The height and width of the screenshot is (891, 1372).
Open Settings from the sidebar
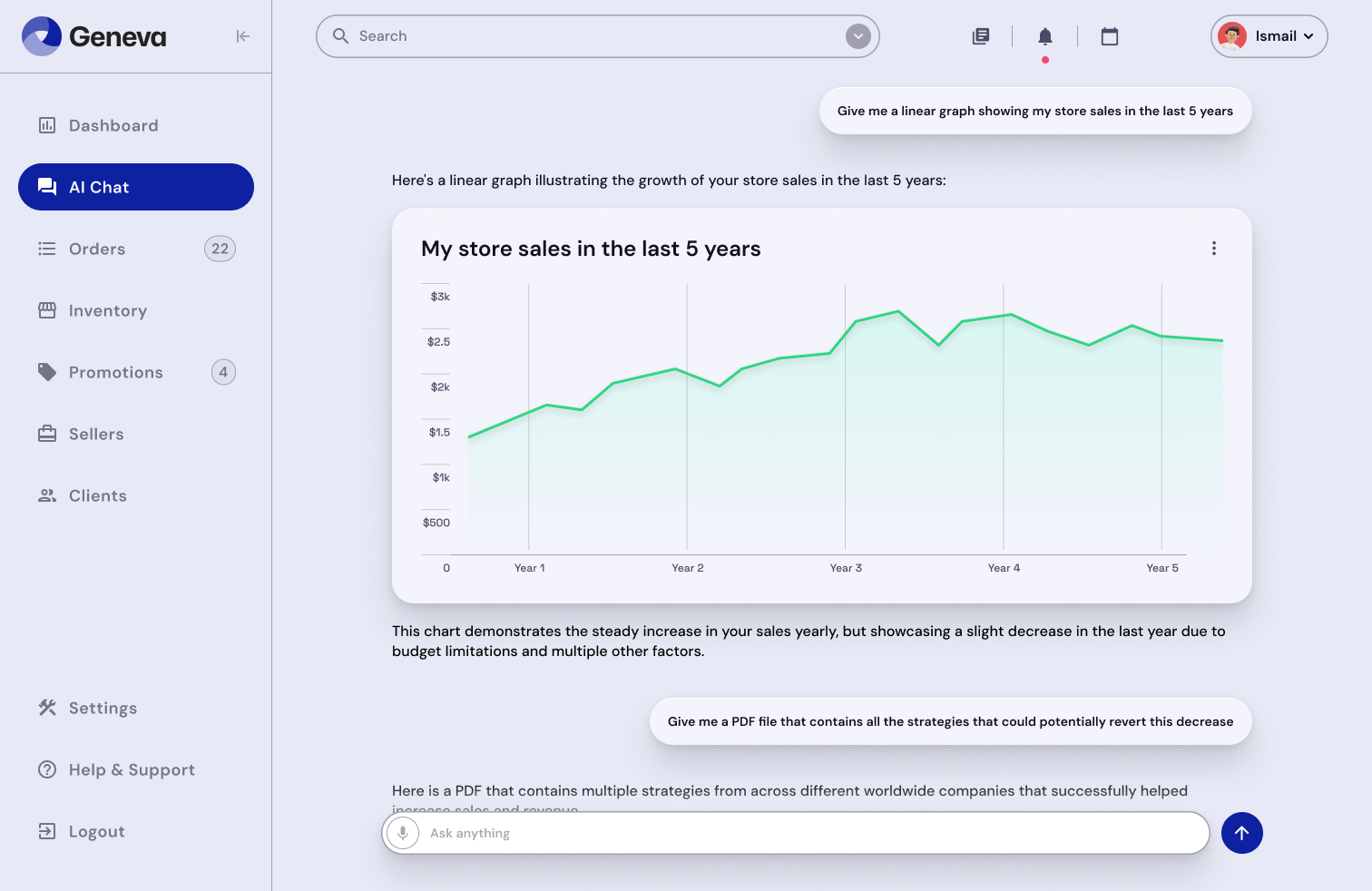pos(103,708)
